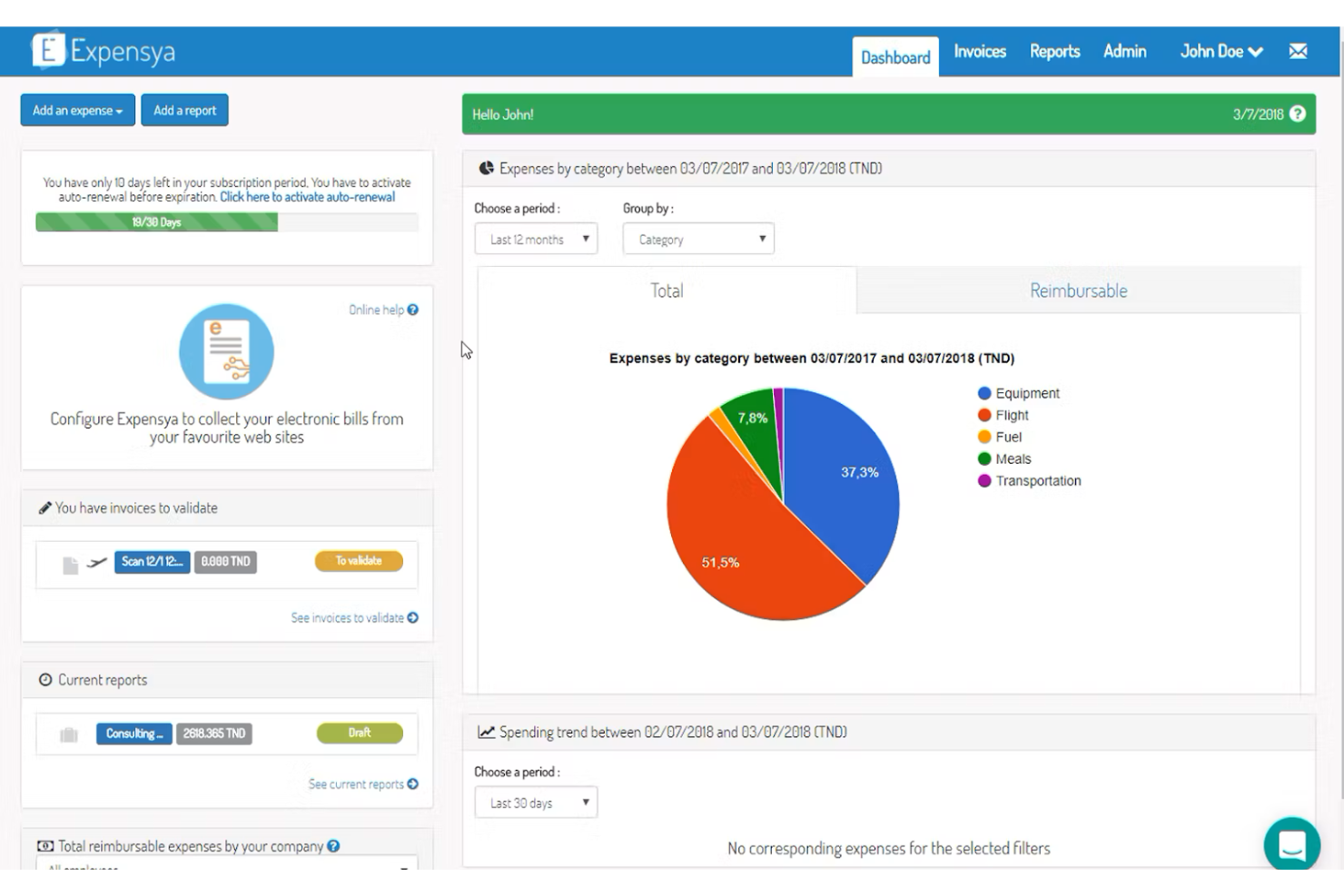Click pie chart icon in Expenses by category header
The image size is (1344, 896).
coord(487,168)
